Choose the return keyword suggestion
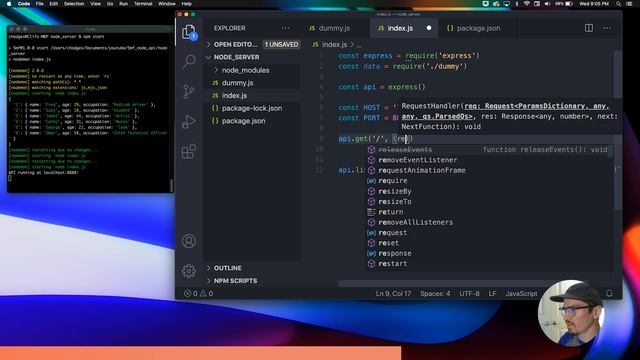 pos(488,212)
